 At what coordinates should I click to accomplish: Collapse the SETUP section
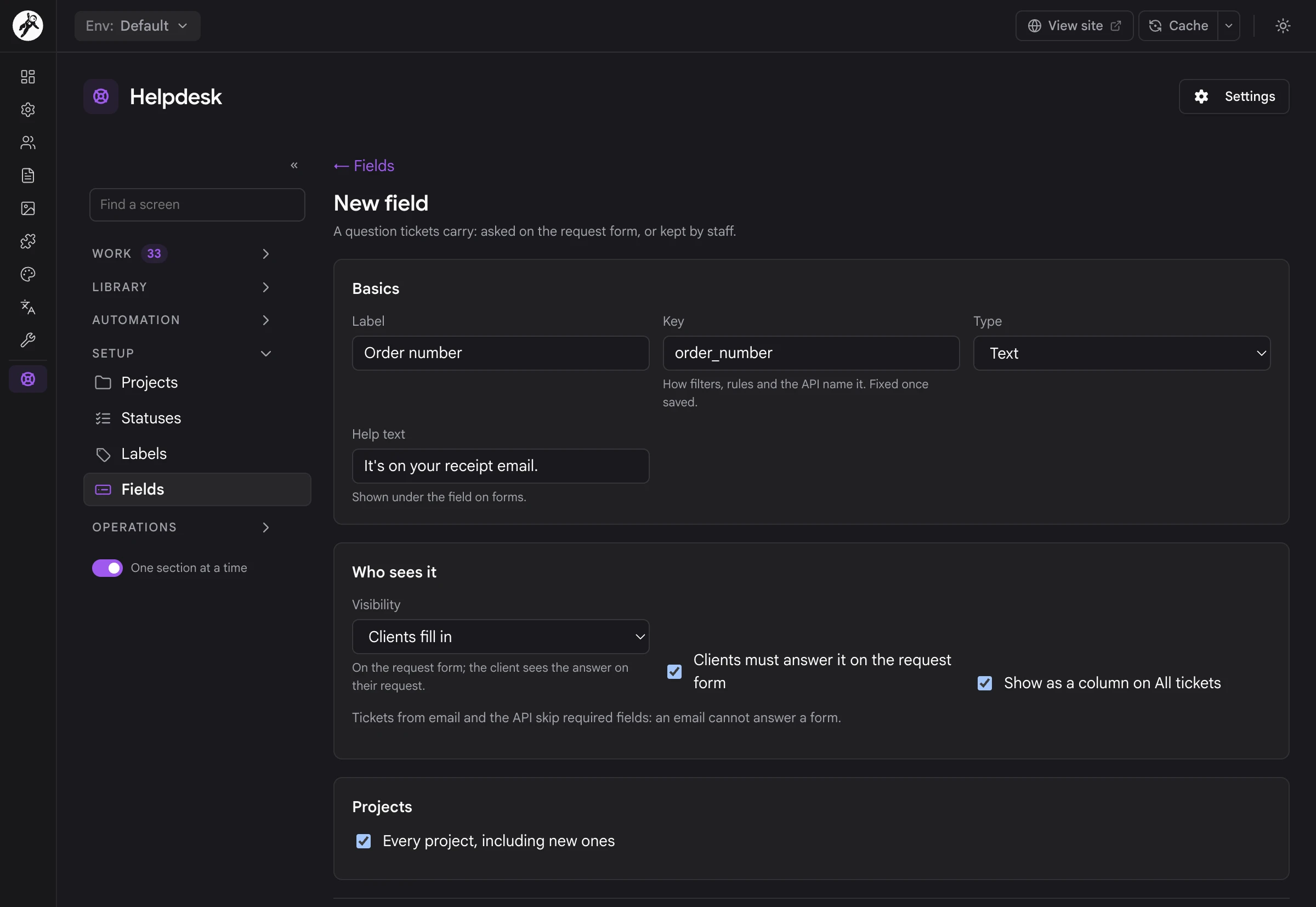[182, 354]
